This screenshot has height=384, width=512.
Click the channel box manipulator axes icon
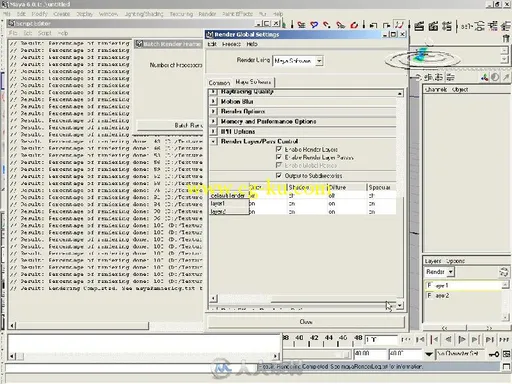click(x=485, y=77)
